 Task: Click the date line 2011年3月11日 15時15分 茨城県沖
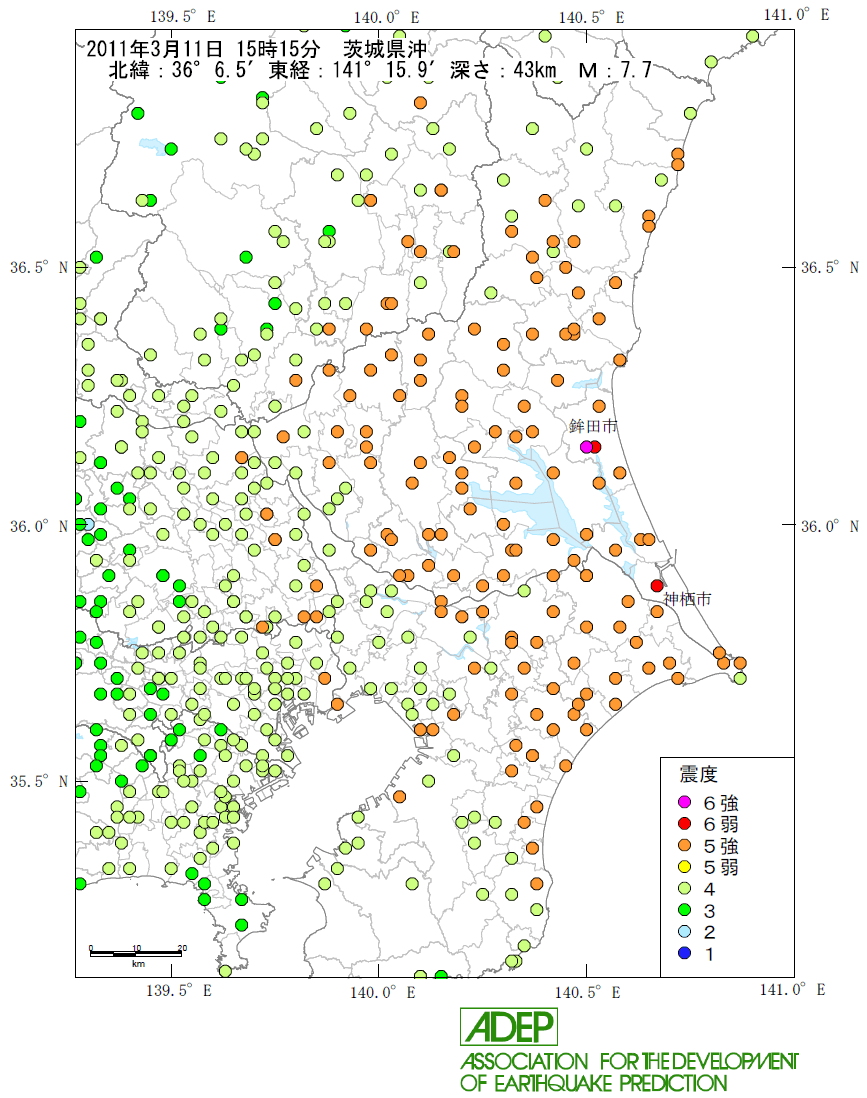(257, 49)
